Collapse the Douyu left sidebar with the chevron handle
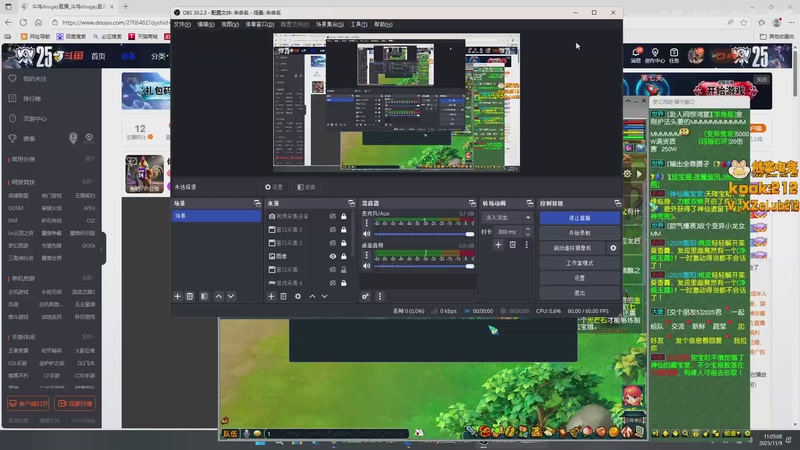This screenshot has height=450, width=800. click(x=102, y=249)
